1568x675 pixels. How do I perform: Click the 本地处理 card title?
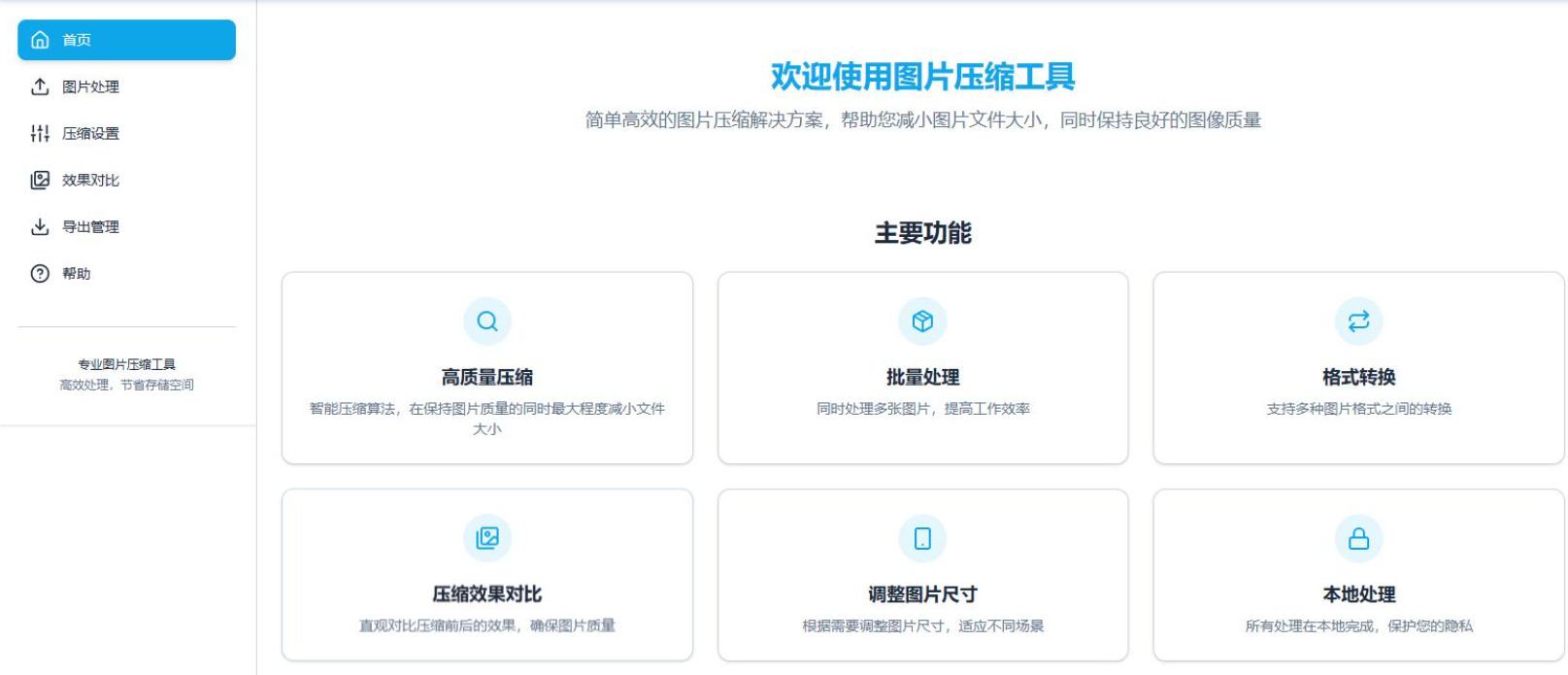pyautogui.click(x=1358, y=593)
